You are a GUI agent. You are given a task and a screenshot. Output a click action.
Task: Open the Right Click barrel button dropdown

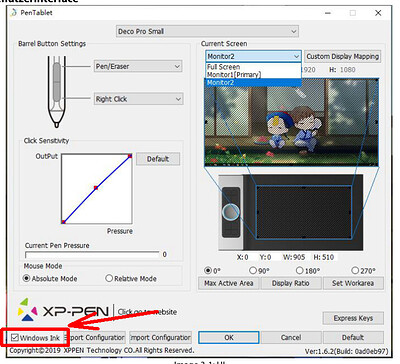138,99
